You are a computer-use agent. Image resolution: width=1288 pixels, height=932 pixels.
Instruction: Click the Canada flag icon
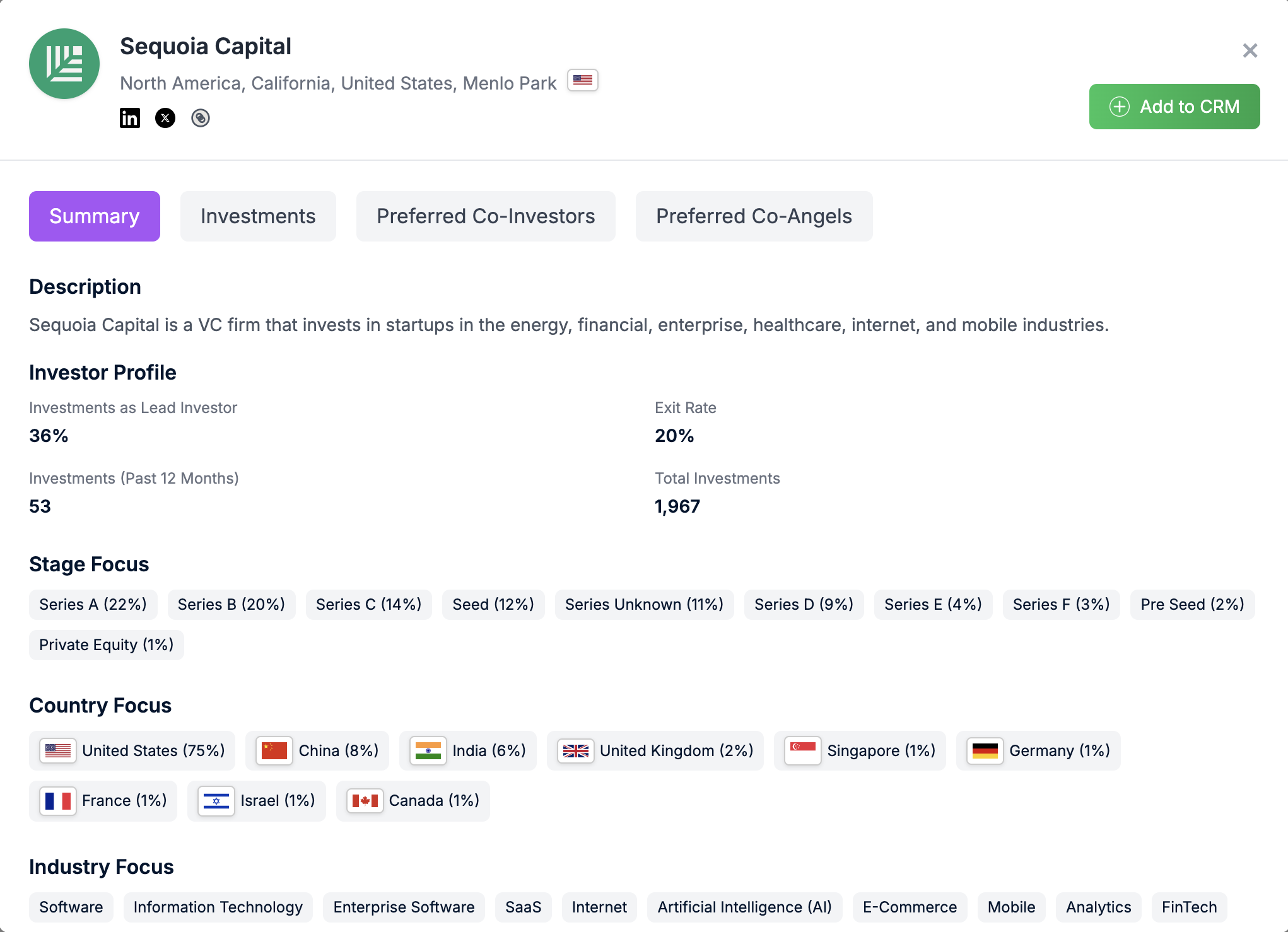point(365,801)
